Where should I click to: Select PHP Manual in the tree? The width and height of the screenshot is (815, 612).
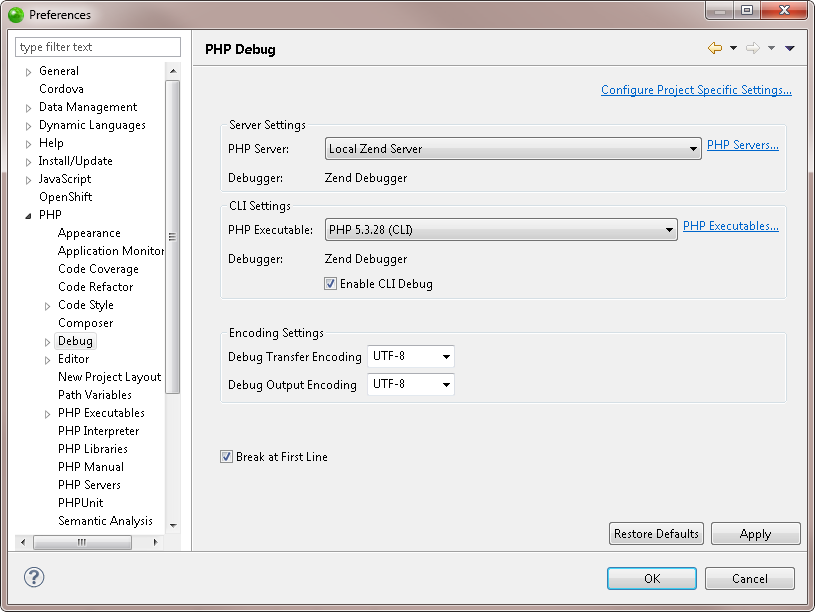tap(90, 466)
